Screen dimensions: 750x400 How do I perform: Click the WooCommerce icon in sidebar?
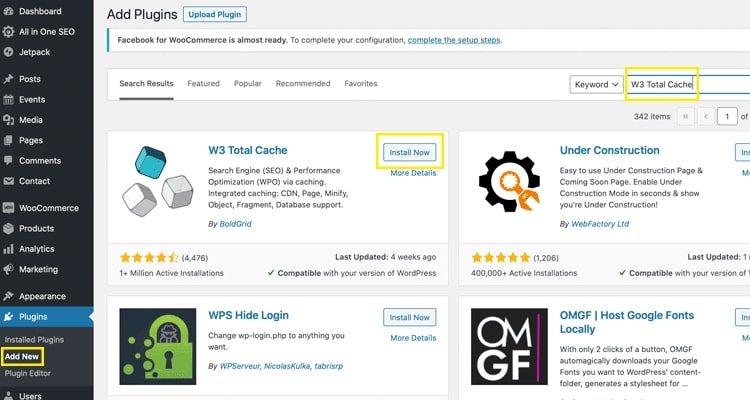point(8,208)
